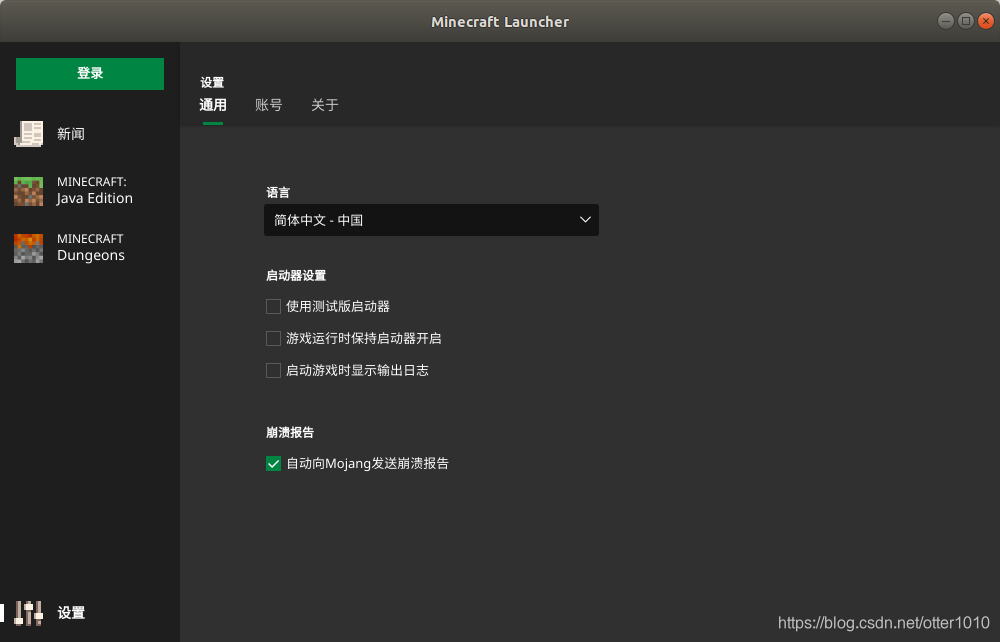Image resolution: width=1000 pixels, height=642 pixels.
Task: Click the 游戏运行时保持启动器开启 label text
Action: tap(364, 339)
